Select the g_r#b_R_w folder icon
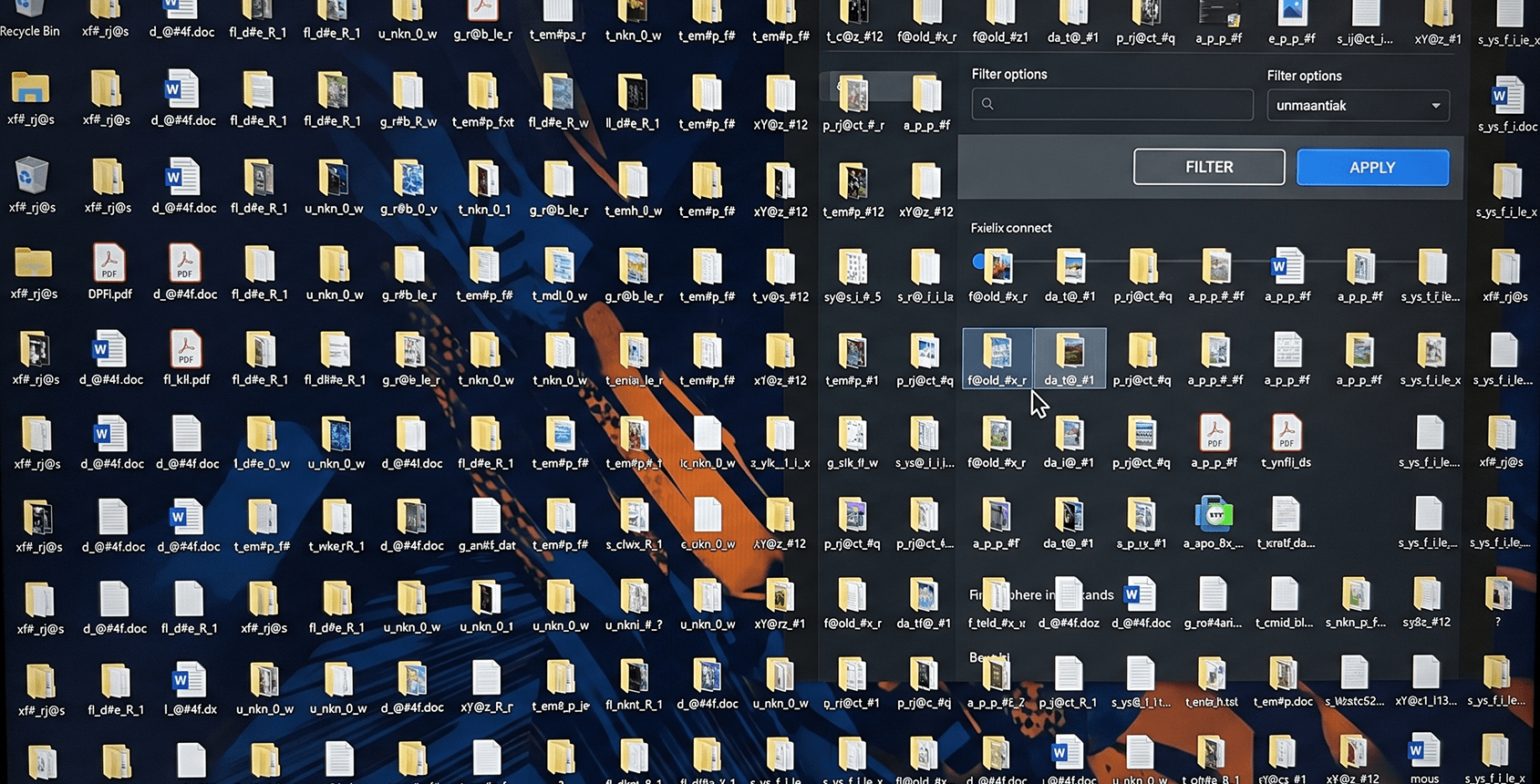Viewport: 1540px width, 784px height. (x=408, y=93)
